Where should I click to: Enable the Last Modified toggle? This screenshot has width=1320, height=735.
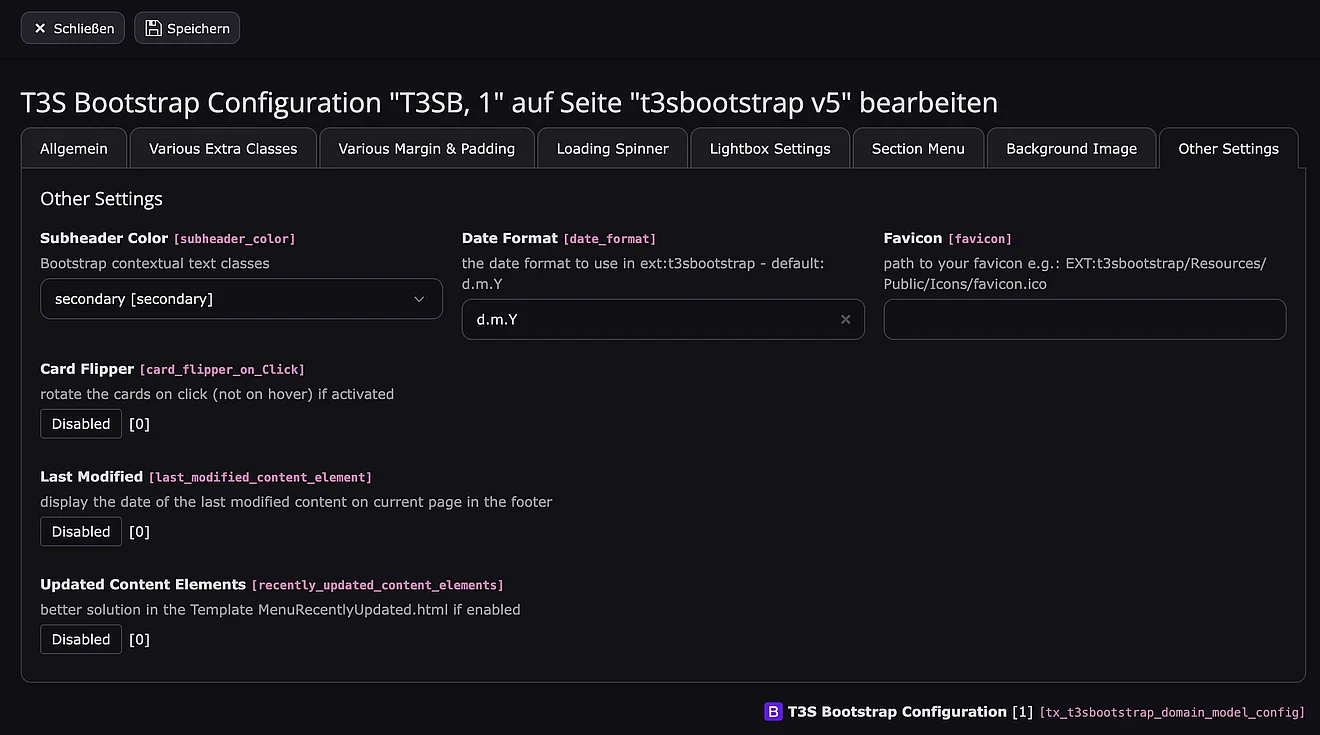(81, 532)
